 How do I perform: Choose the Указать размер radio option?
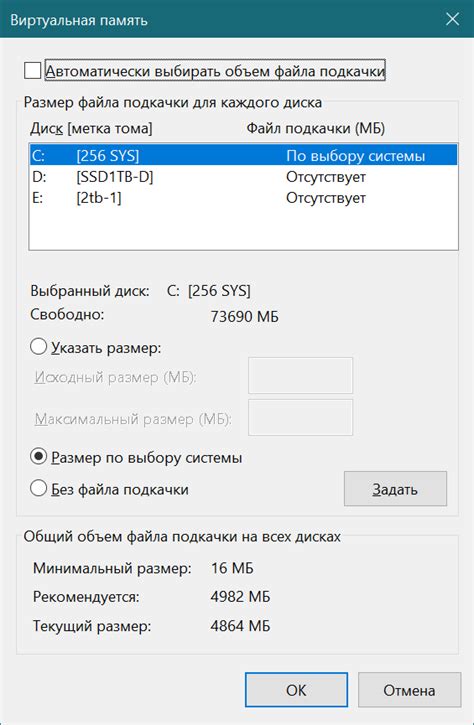pyautogui.click(x=39, y=347)
